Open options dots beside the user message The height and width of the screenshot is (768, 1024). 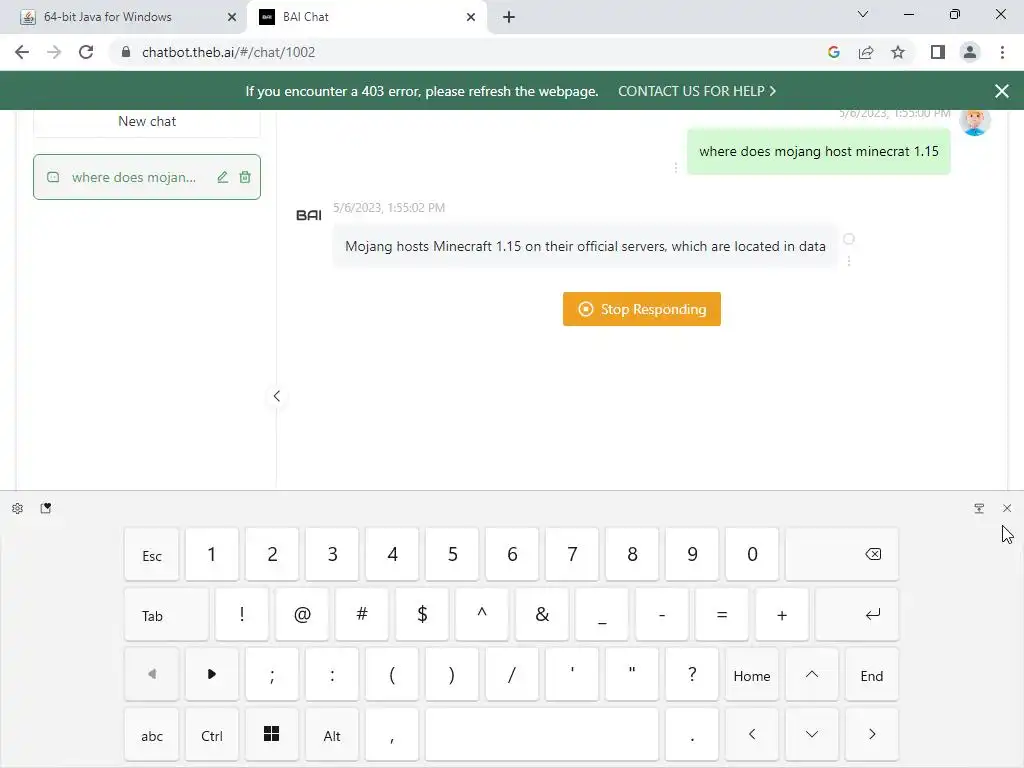click(675, 168)
